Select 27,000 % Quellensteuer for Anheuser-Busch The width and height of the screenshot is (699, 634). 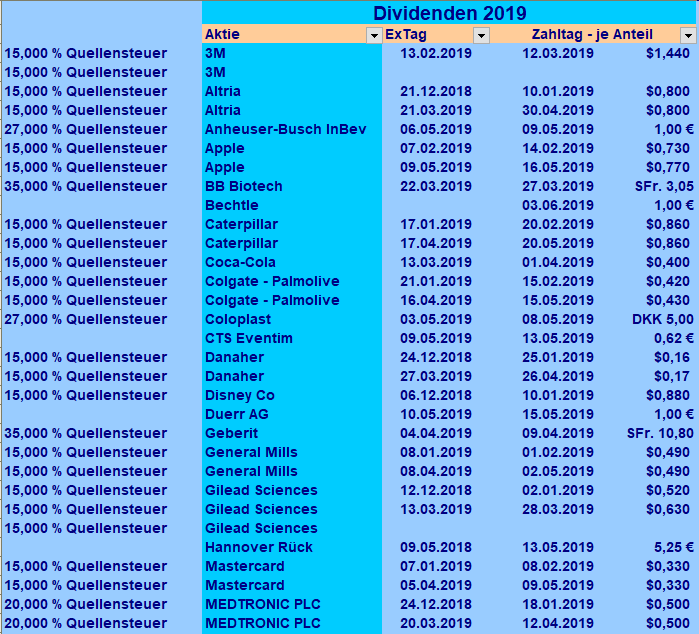tap(86, 129)
